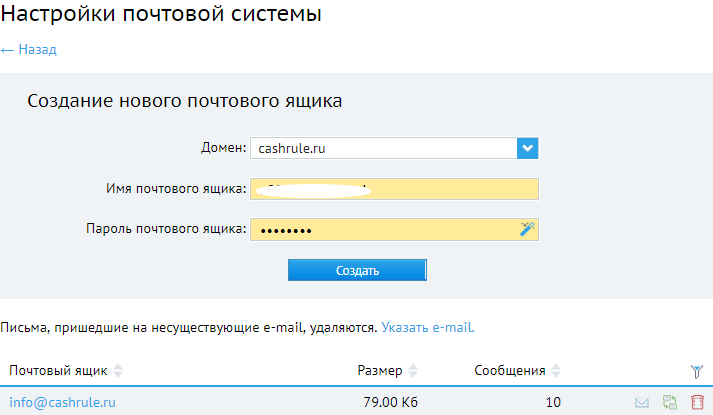Open the funnel filter icon above the table
The height and width of the screenshot is (415, 713).
click(x=696, y=371)
